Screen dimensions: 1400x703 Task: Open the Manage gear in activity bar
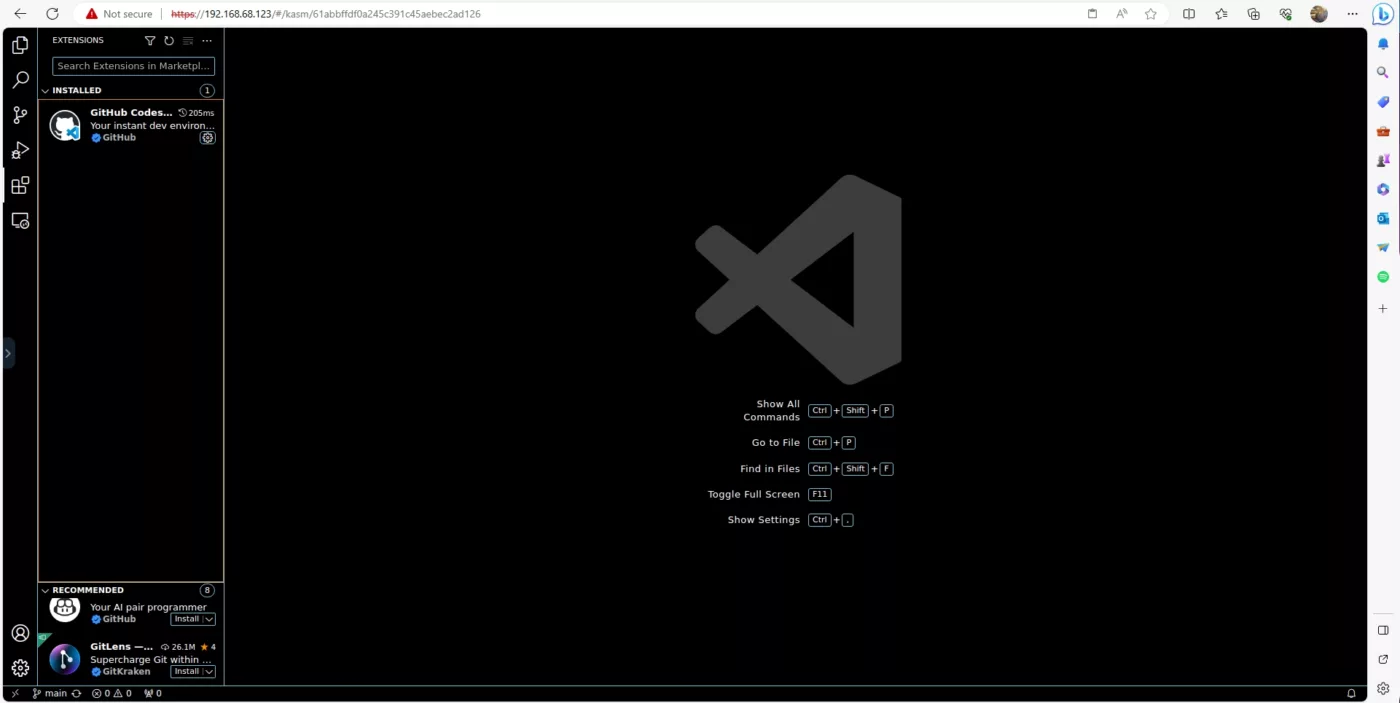(20, 668)
